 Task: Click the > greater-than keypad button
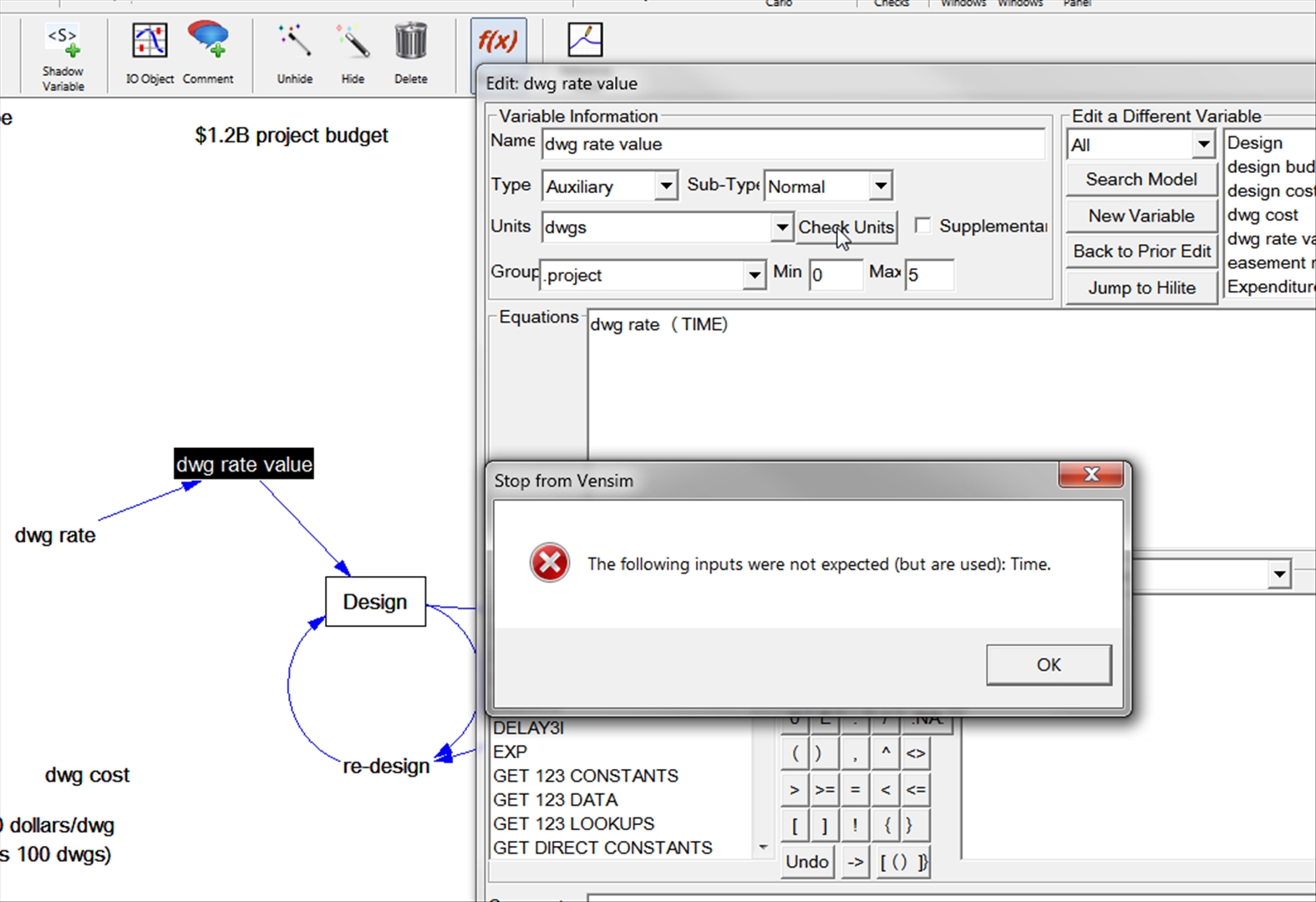click(x=795, y=789)
